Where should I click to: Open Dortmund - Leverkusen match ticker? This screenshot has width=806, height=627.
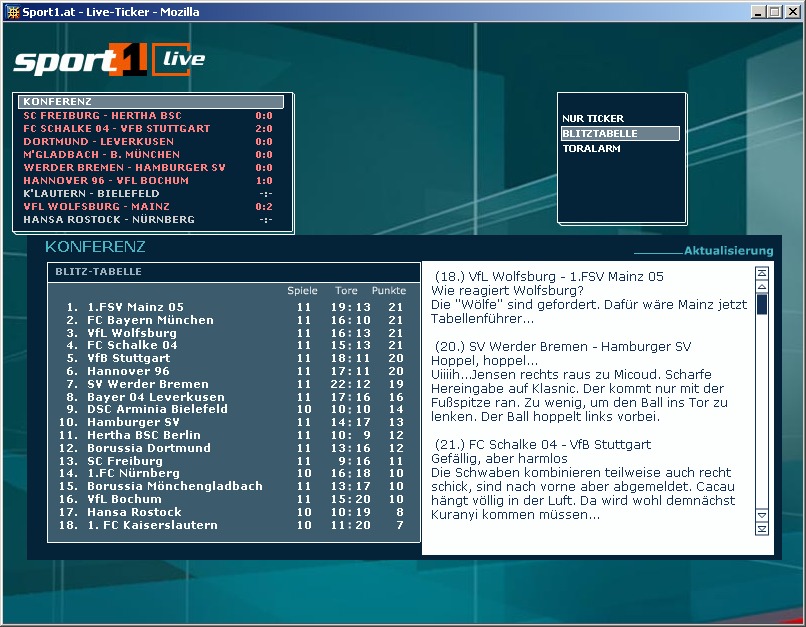click(148, 141)
